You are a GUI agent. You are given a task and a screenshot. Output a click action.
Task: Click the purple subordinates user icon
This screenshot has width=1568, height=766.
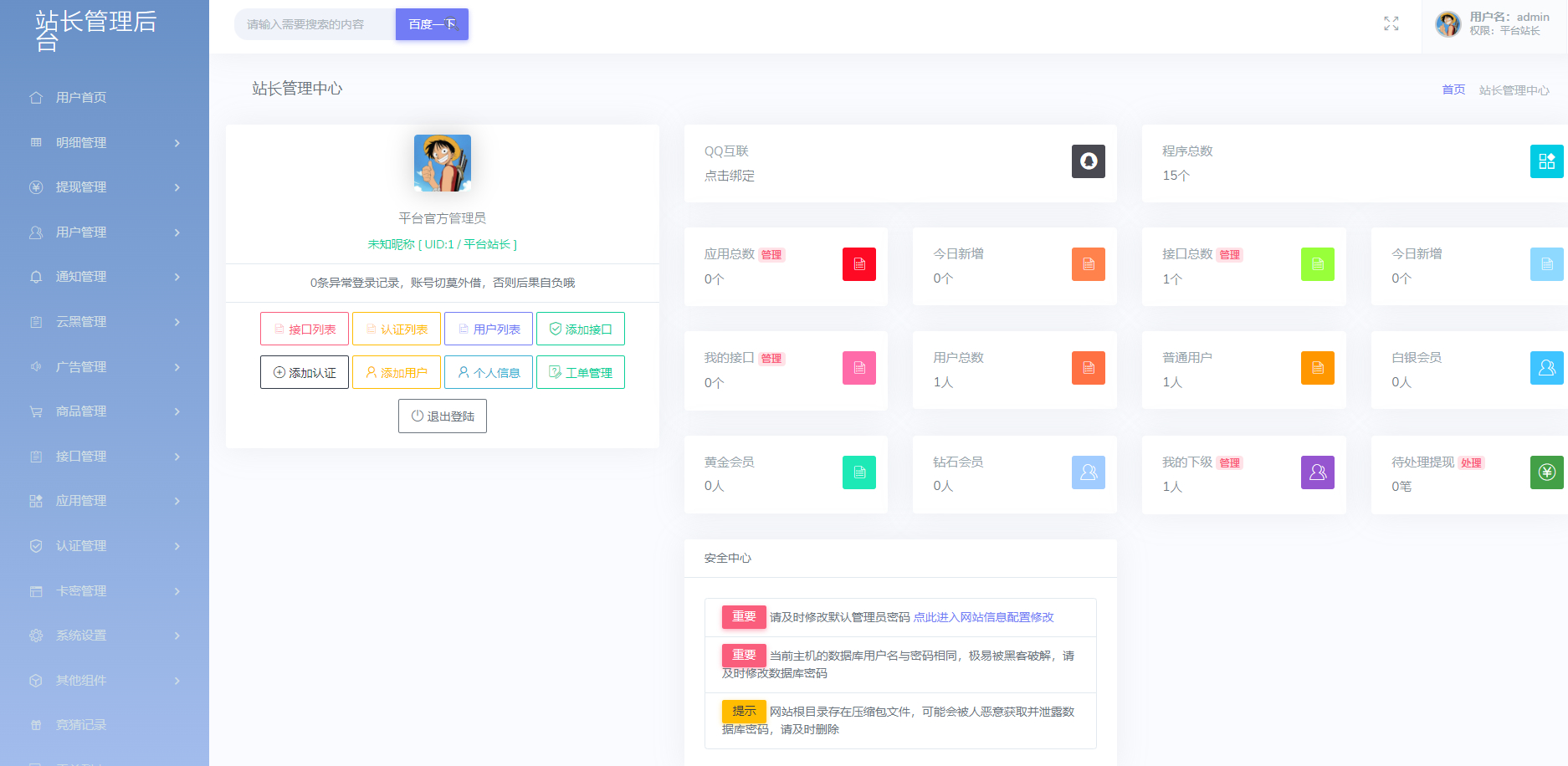[x=1317, y=472]
